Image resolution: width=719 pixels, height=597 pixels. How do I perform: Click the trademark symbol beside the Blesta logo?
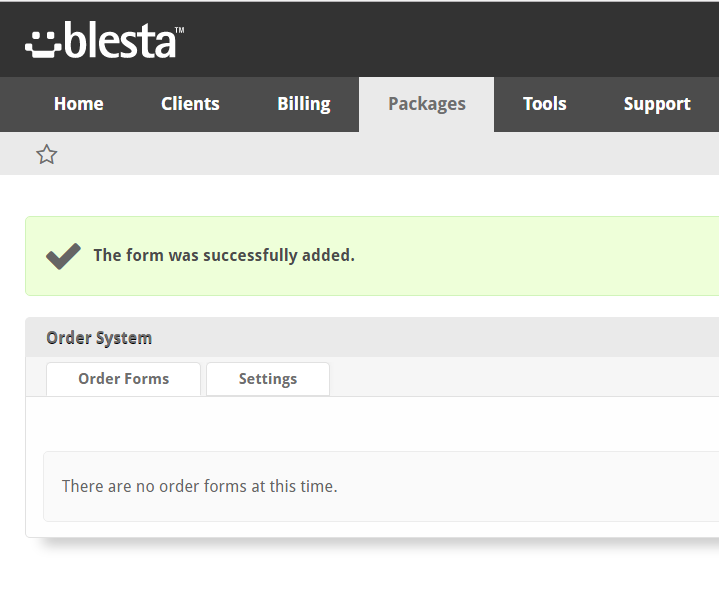(180, 30)
